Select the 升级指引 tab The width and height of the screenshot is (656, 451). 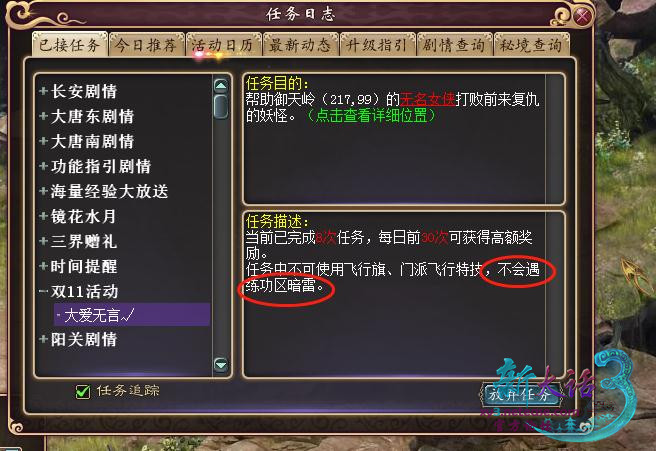[377, 44]
